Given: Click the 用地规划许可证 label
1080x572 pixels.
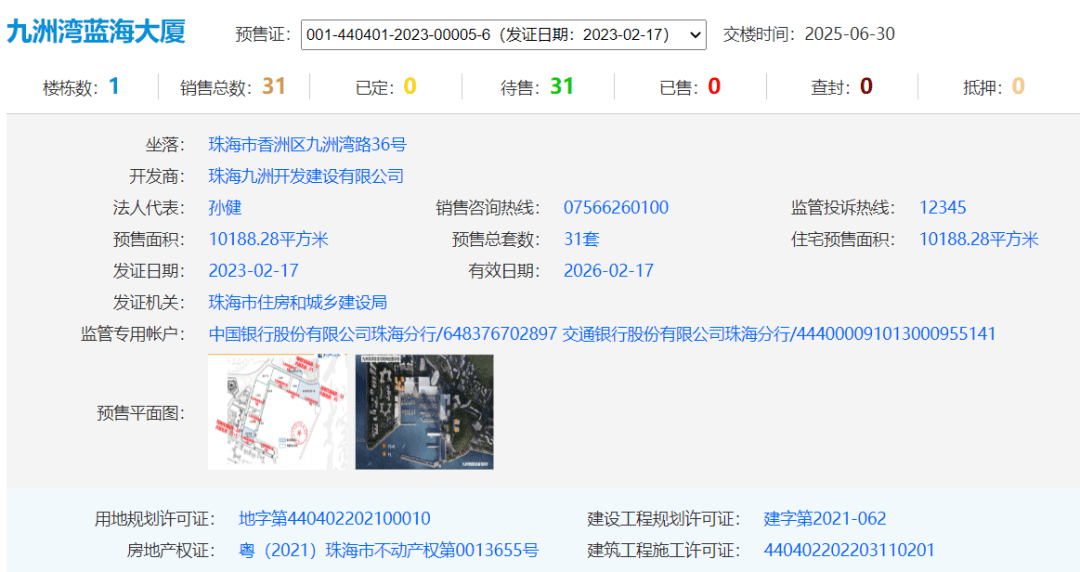Looking at the screenshot, I should (155, 519).
